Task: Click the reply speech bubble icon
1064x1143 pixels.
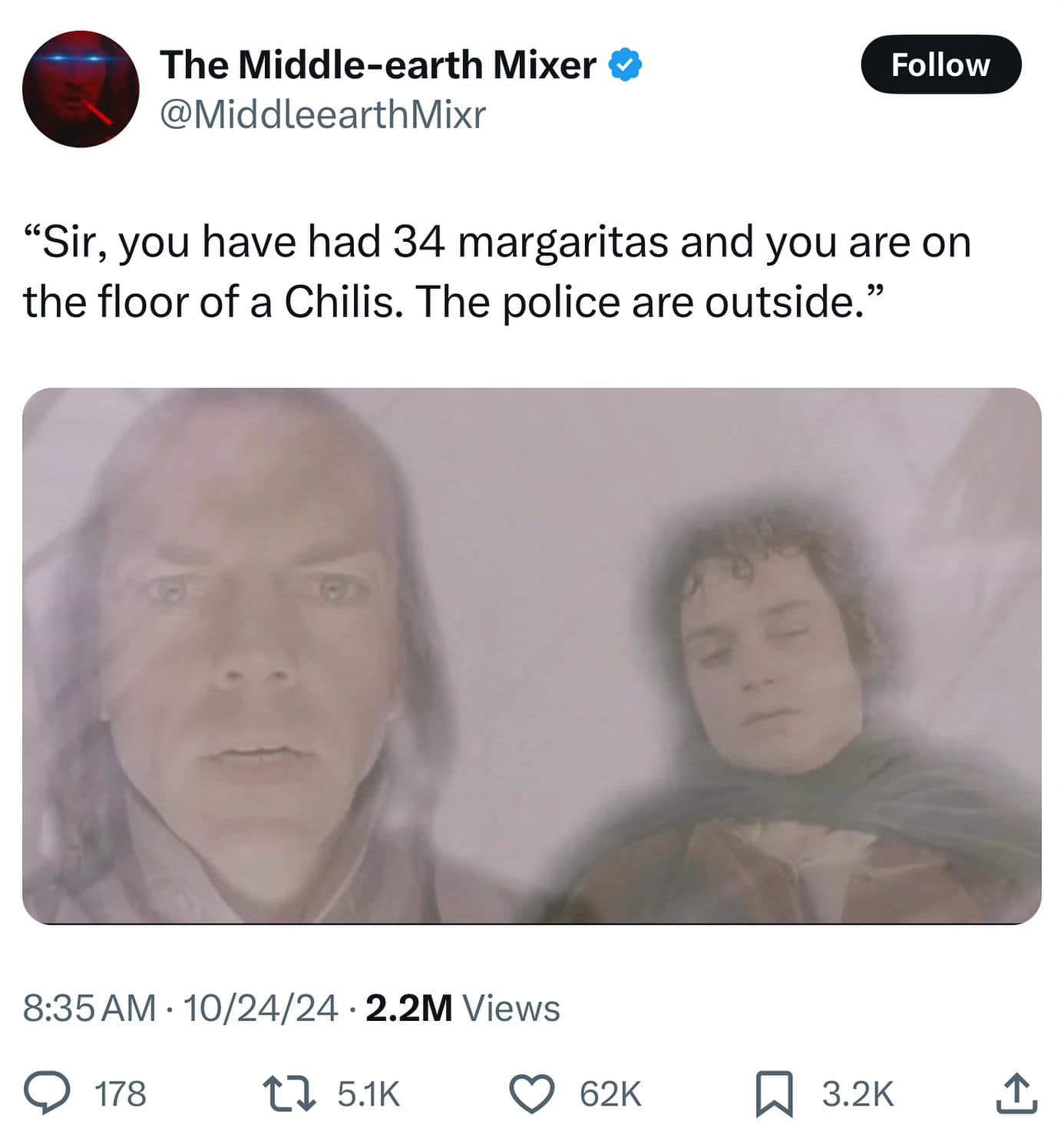Action: click(x=45, y=1093)
